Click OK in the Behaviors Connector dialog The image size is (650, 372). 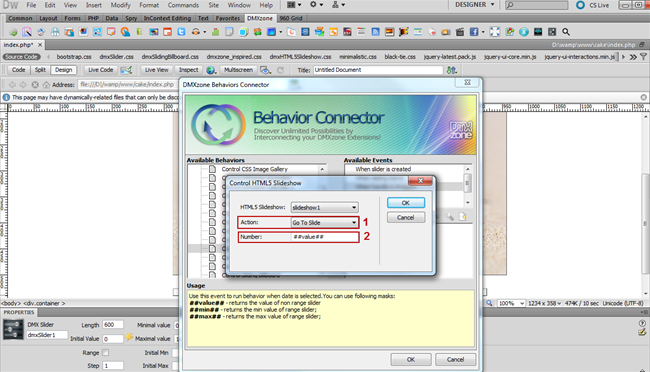411,360
